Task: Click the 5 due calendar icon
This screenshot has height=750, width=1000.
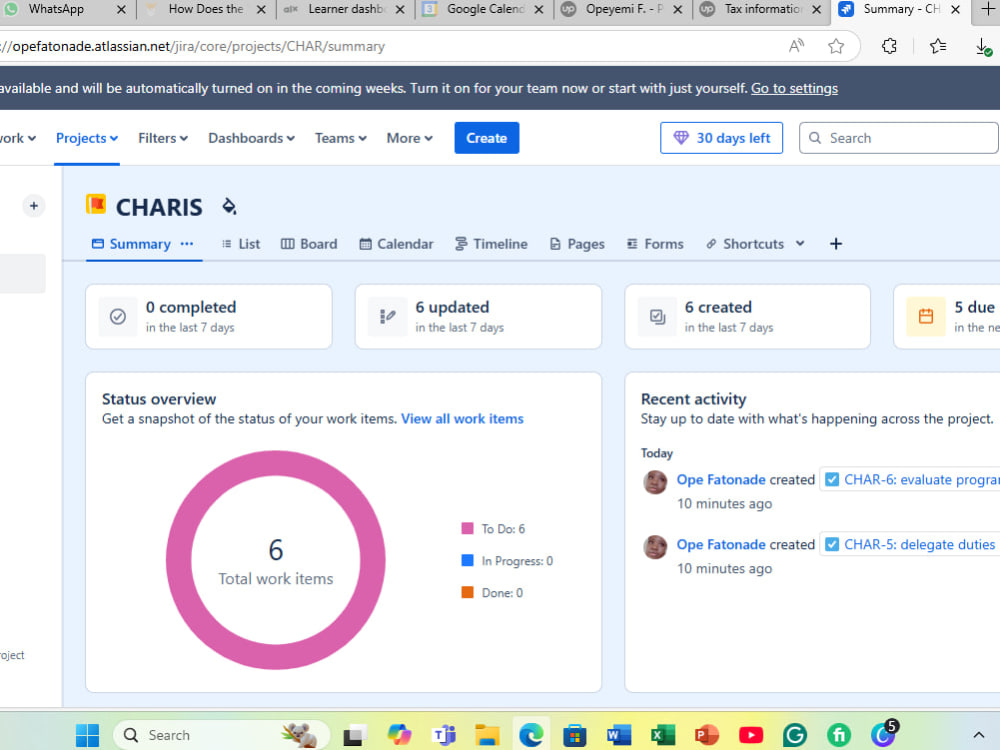Action: tap(926, 316)
